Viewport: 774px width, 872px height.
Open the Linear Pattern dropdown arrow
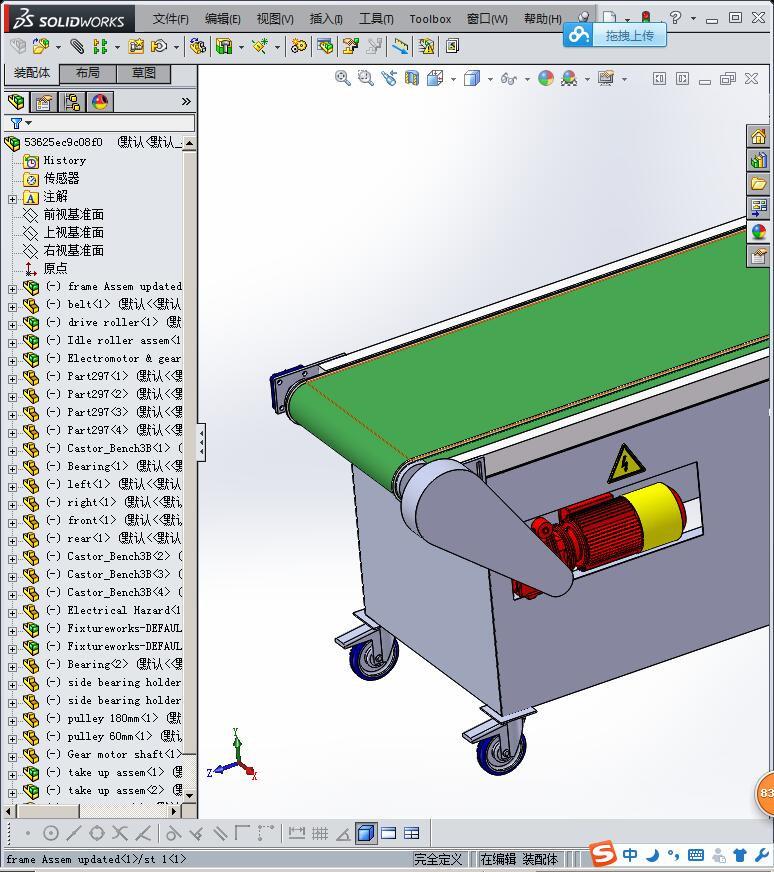point(117,47)
